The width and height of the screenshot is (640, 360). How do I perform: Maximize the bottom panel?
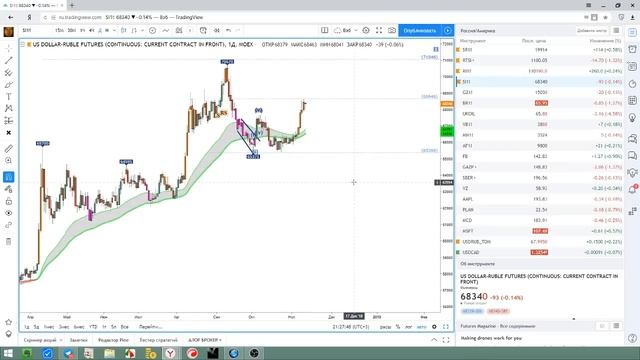coord(446,340)
